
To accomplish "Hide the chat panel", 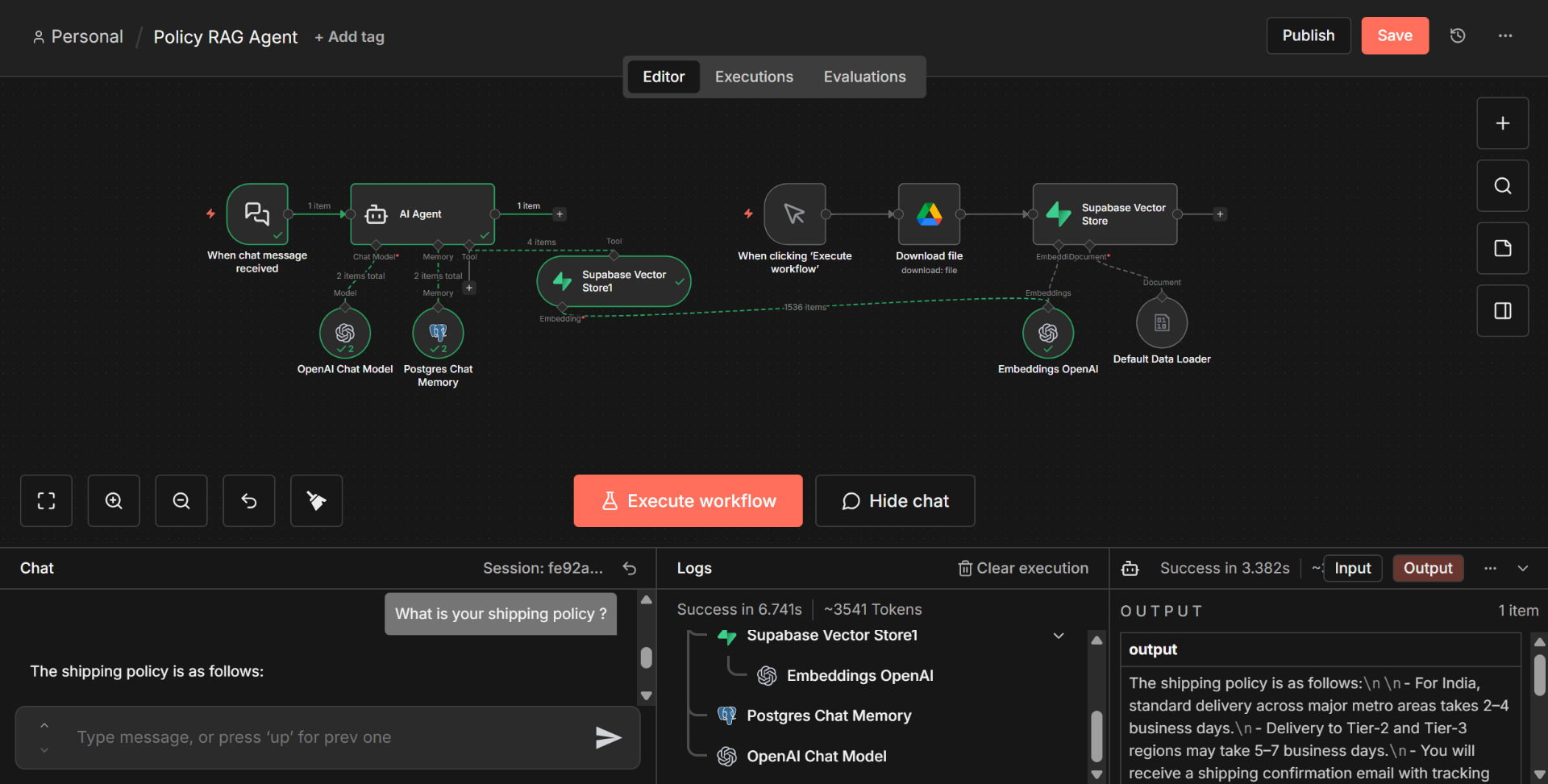I will pos(895,501).
